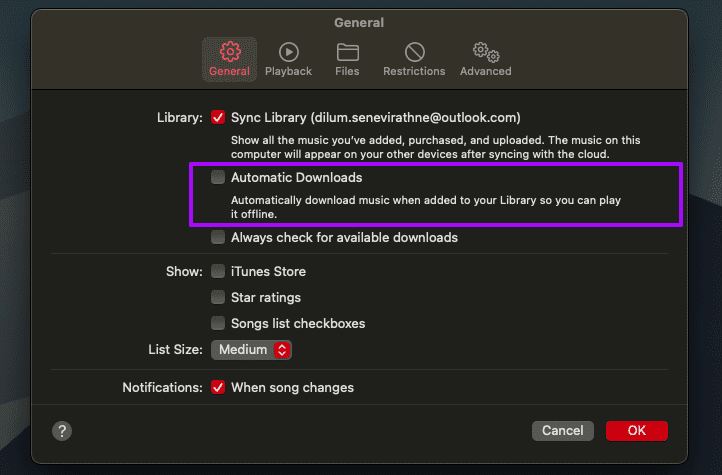Confirm settings with the OK button
The image size is (722, 475).
coord(636,431)
